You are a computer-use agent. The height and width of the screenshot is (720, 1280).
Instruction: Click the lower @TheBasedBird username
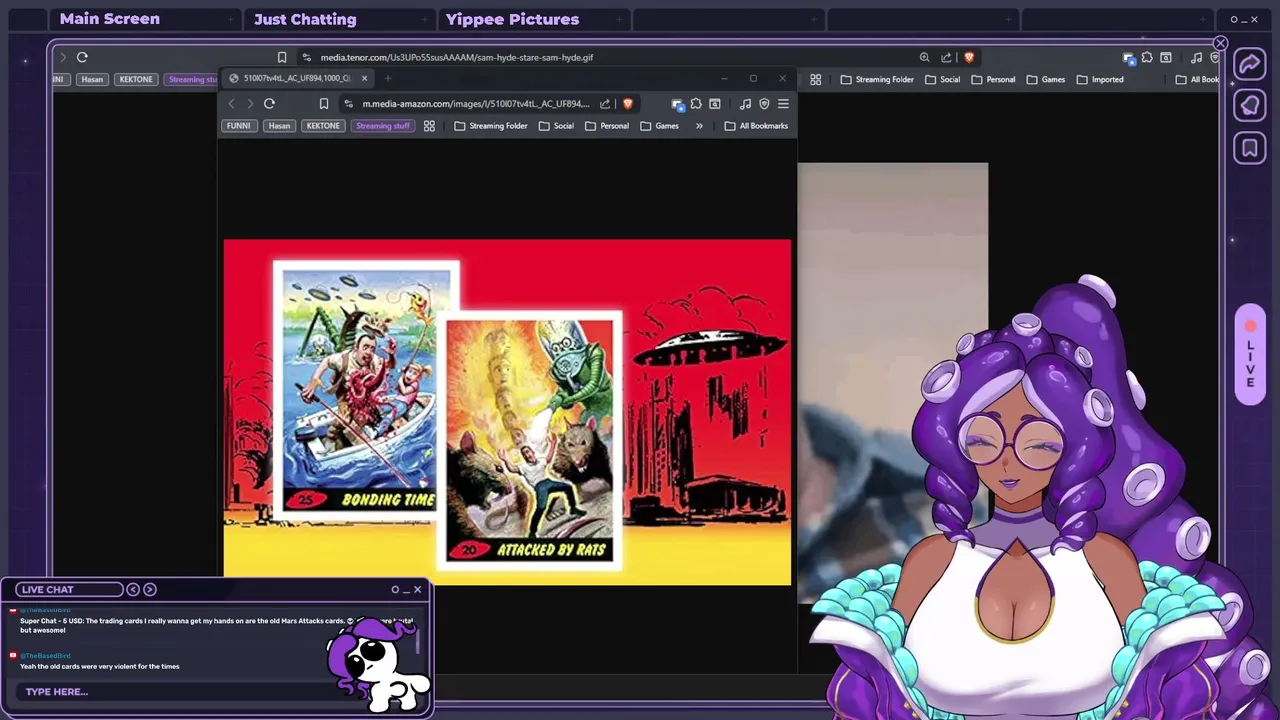pyautogui.click(x=46, y=656)
